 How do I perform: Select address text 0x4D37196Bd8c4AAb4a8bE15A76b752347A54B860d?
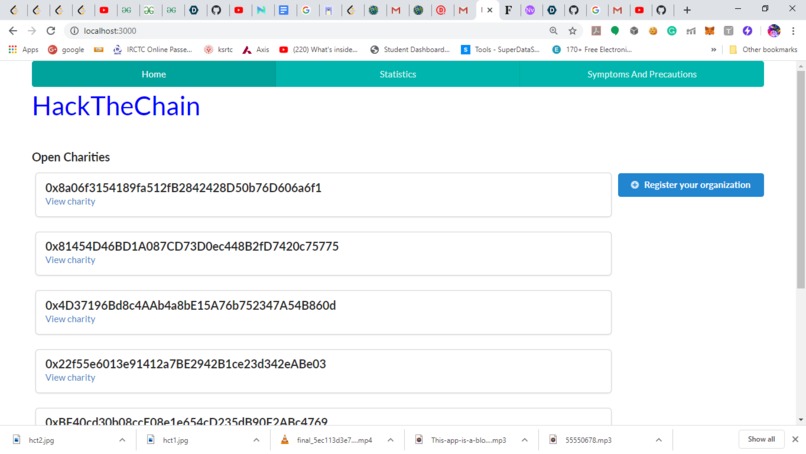[190, 305]
